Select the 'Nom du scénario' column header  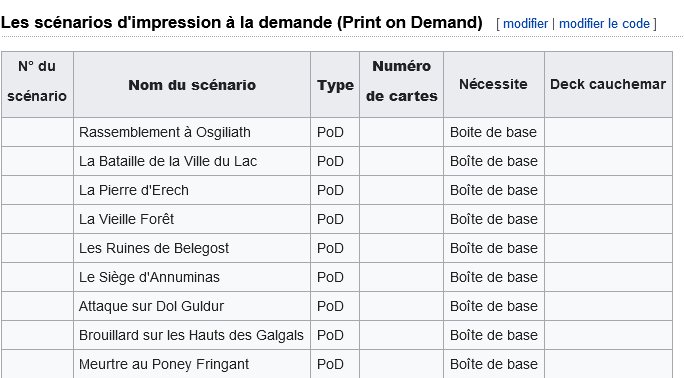[x=192, y=85]
